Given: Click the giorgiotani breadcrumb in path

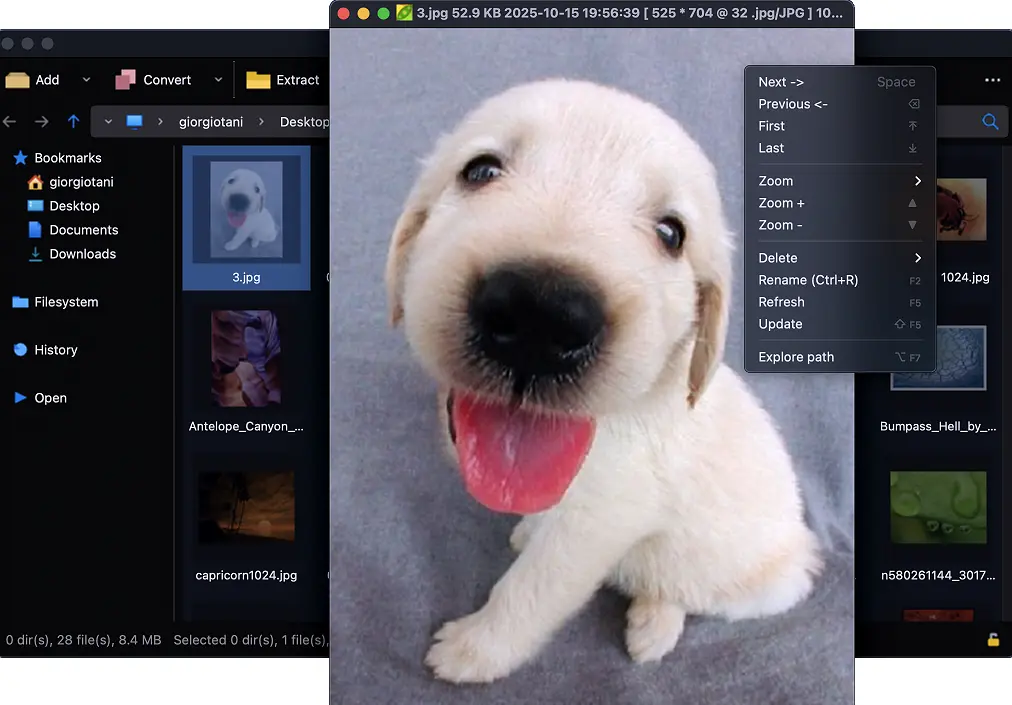Looking at the screenshot, I should click(212, 122).
